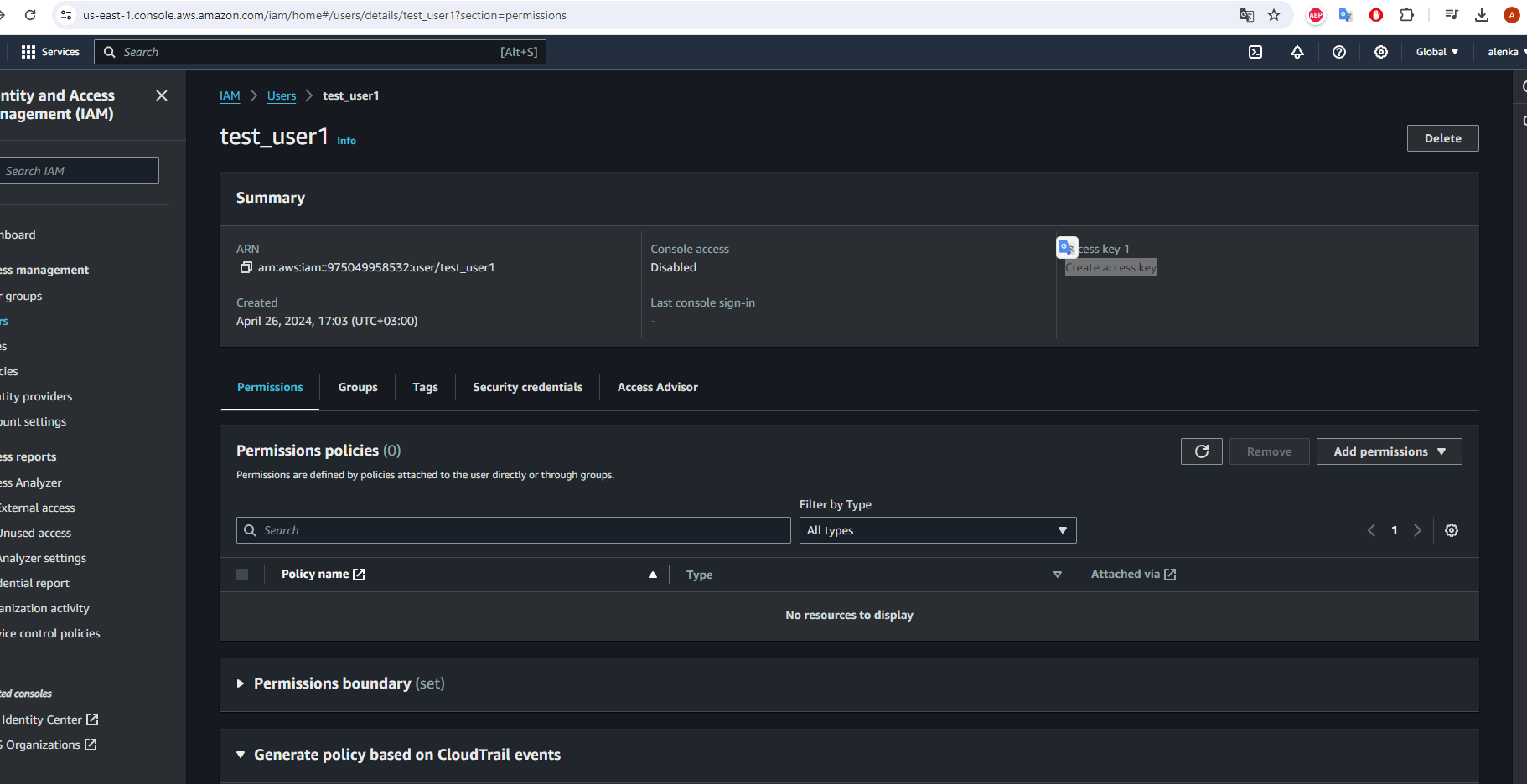Image resolution: width=1527 pixels, height=784 pixels.
Task: Open table preferences gear icon
Action: click(1451, 530)
